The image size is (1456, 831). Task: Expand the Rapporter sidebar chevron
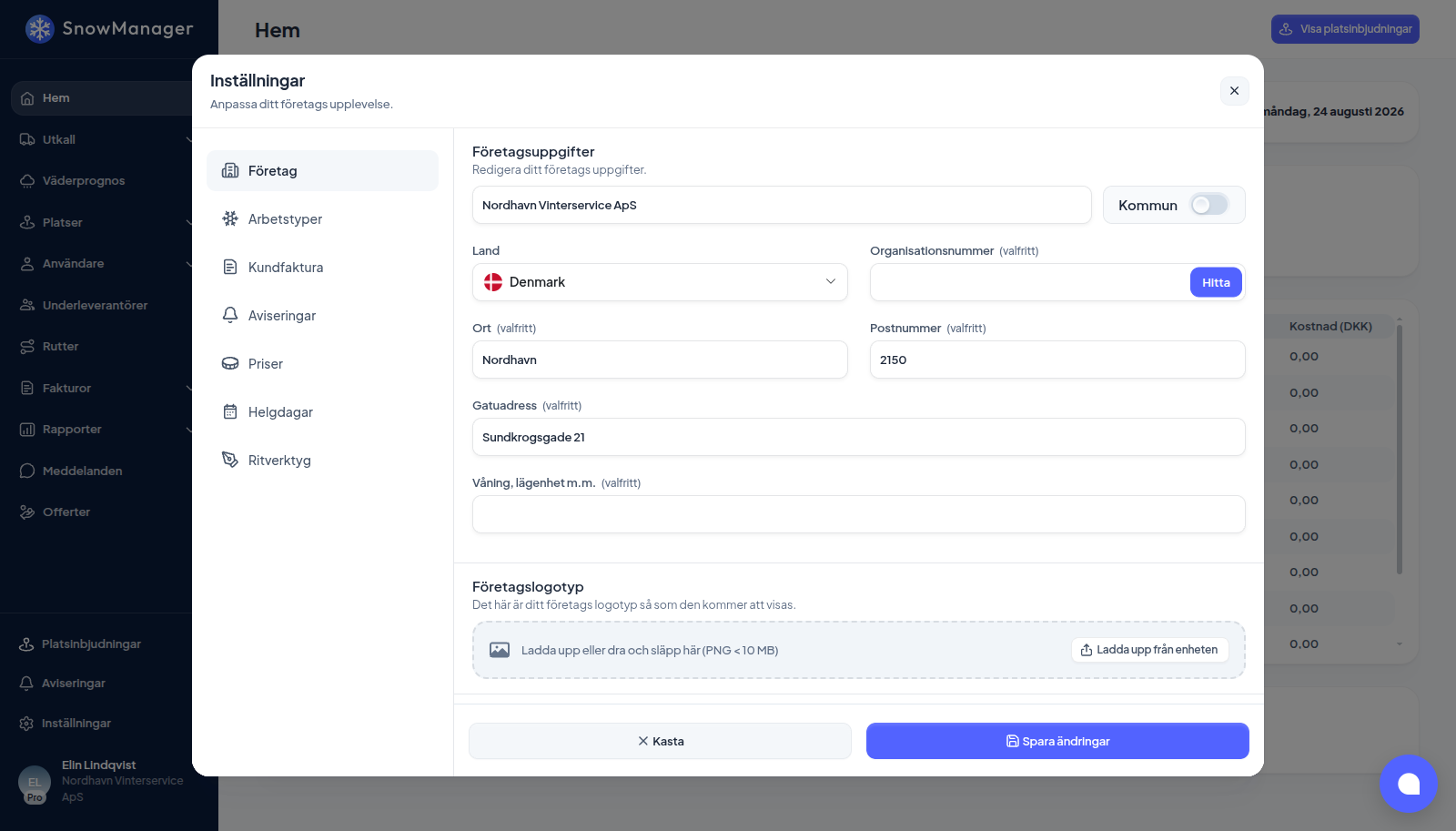(188, 430)
